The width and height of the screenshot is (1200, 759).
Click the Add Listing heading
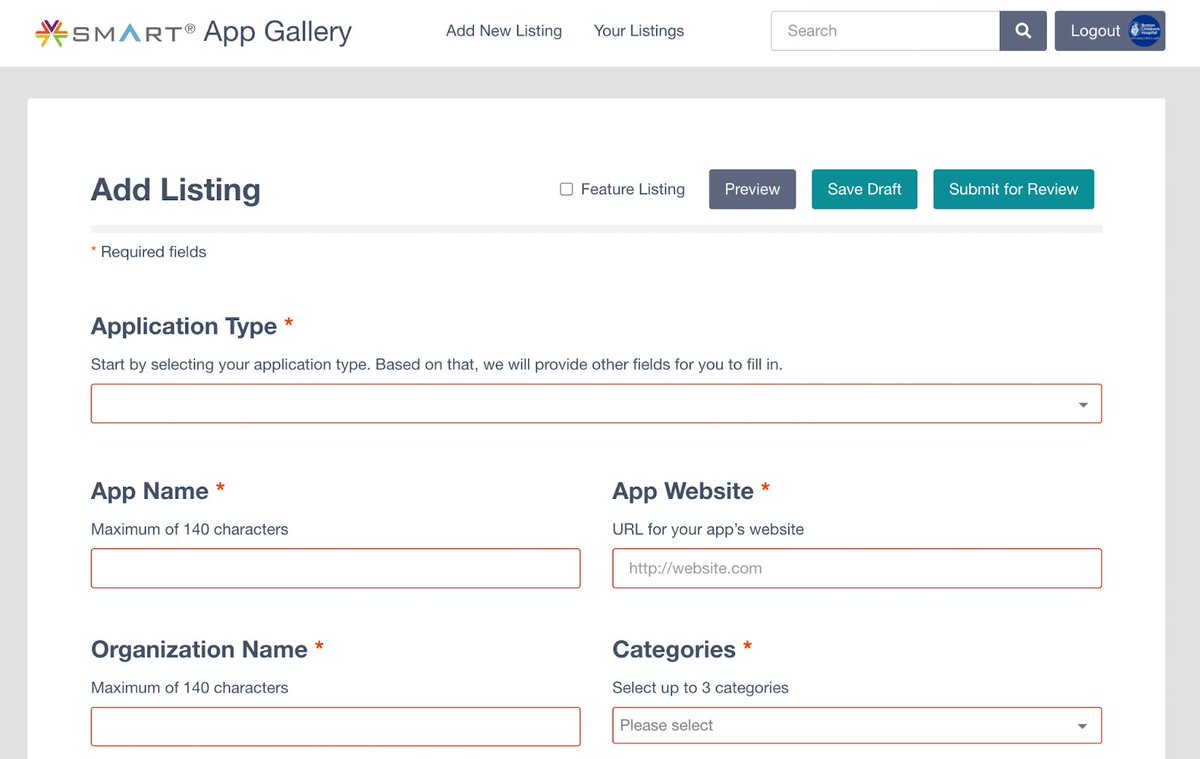point(176,190)
